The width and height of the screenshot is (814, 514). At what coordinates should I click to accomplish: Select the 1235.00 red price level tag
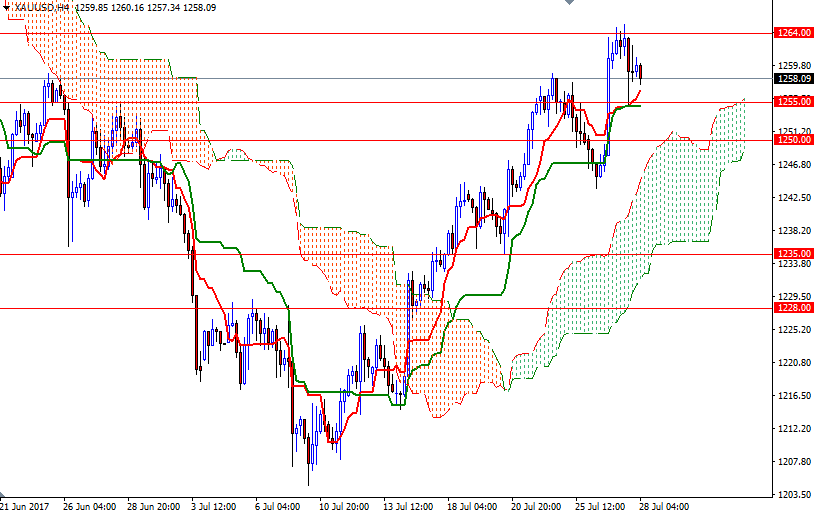click(x=793, y=254)
